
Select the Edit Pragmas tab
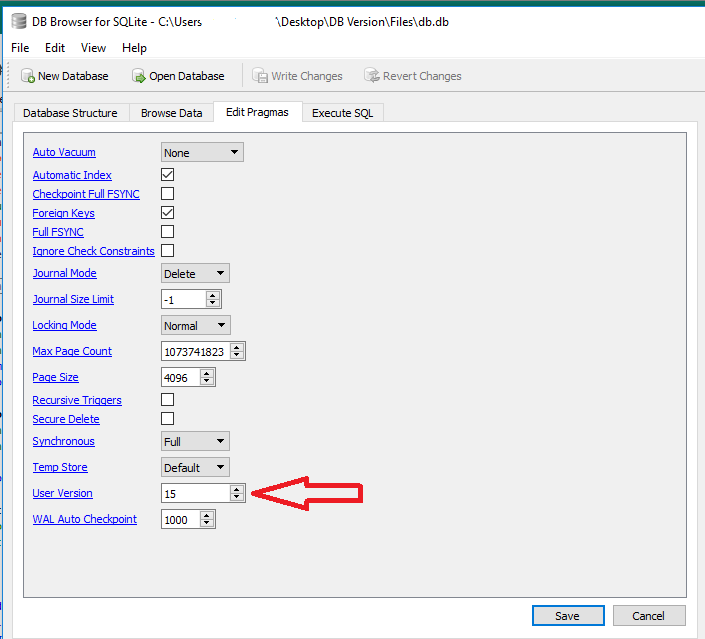[x=257, y=112]
